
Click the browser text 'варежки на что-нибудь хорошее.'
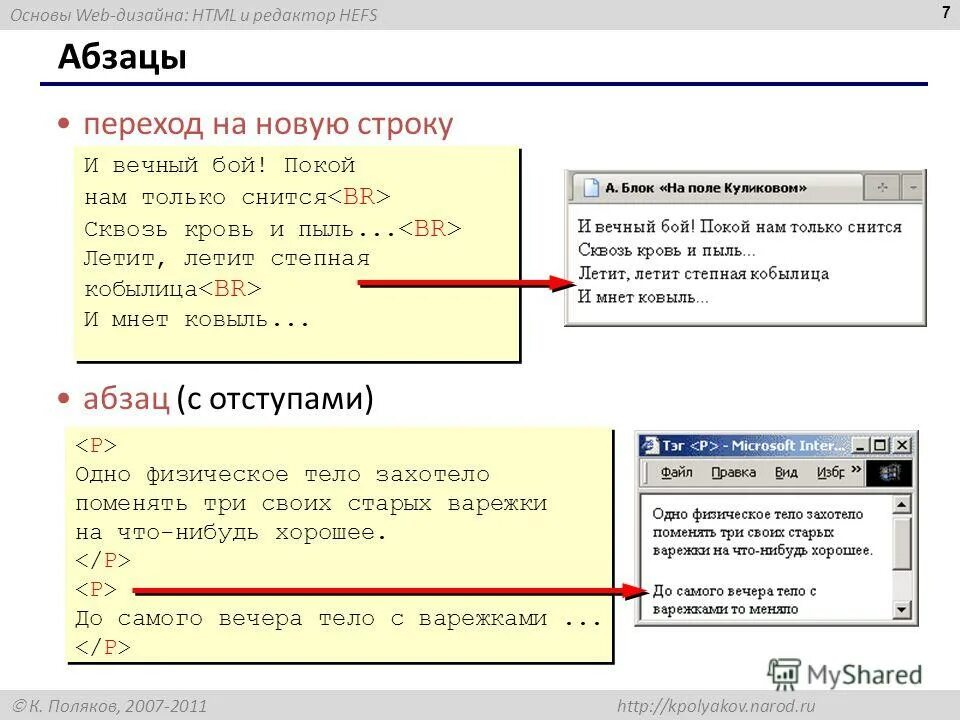[762, 550]
